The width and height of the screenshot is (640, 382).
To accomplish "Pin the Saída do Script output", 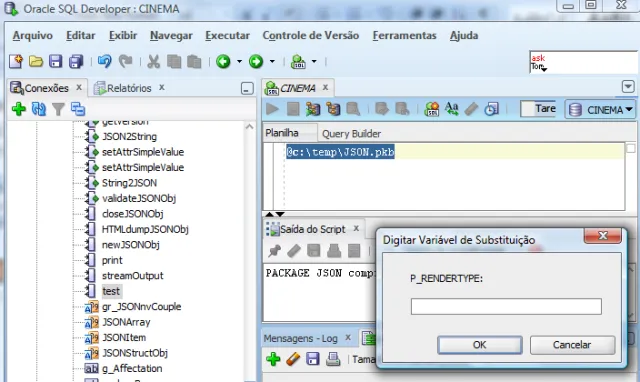I will click(x=274, y=251).
